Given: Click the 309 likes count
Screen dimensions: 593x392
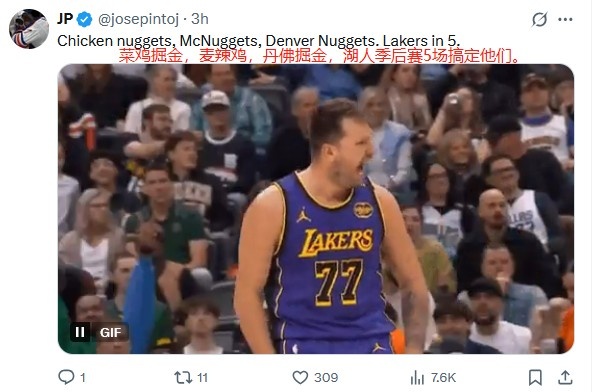Looking at the screenshot, I should [x=326, y=377].
